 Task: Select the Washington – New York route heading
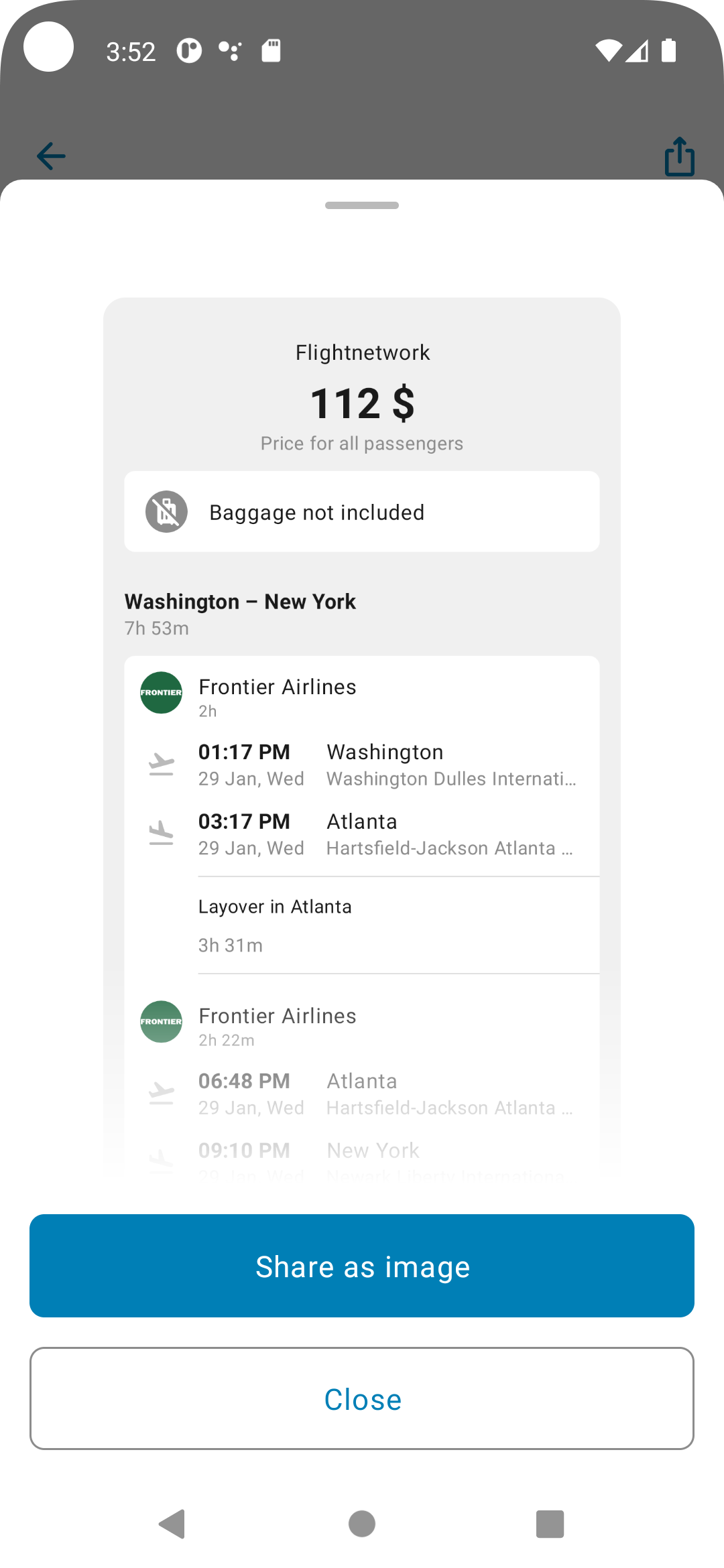pyautogui.click(x=240, y=602)
